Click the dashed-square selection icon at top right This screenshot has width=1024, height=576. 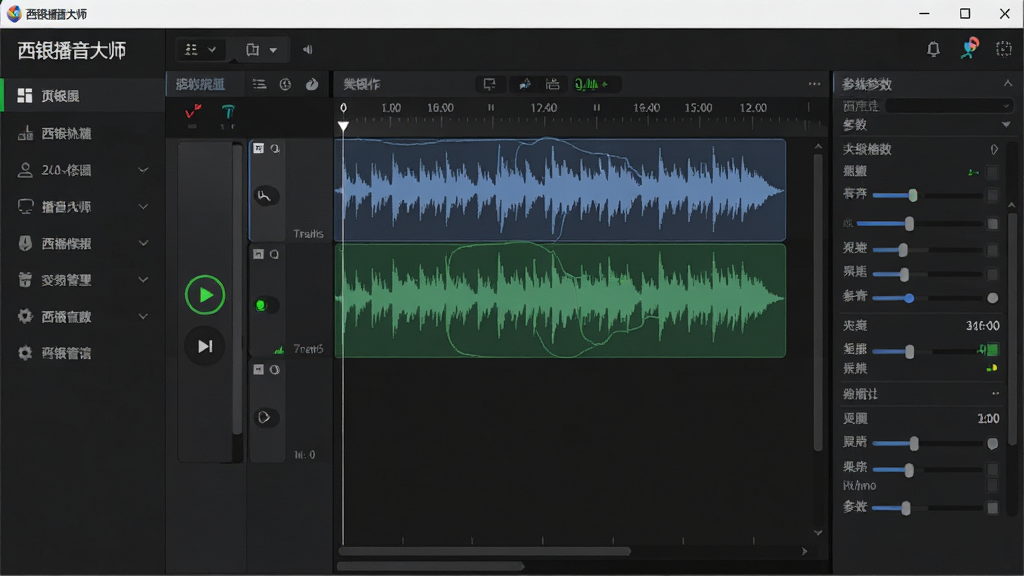pos(1003,49)
